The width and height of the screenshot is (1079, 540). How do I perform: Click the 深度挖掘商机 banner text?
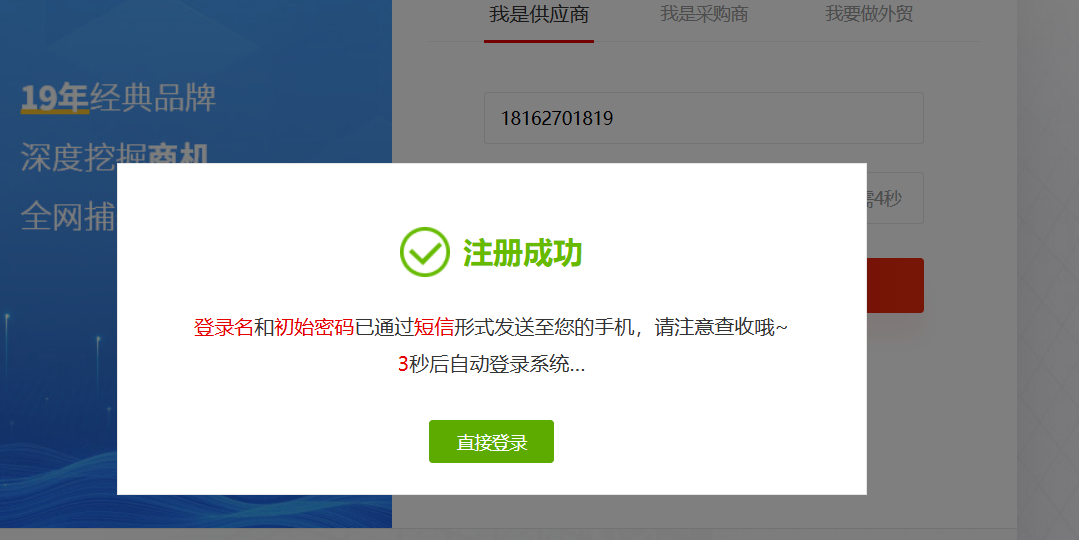tap(114, 155)
